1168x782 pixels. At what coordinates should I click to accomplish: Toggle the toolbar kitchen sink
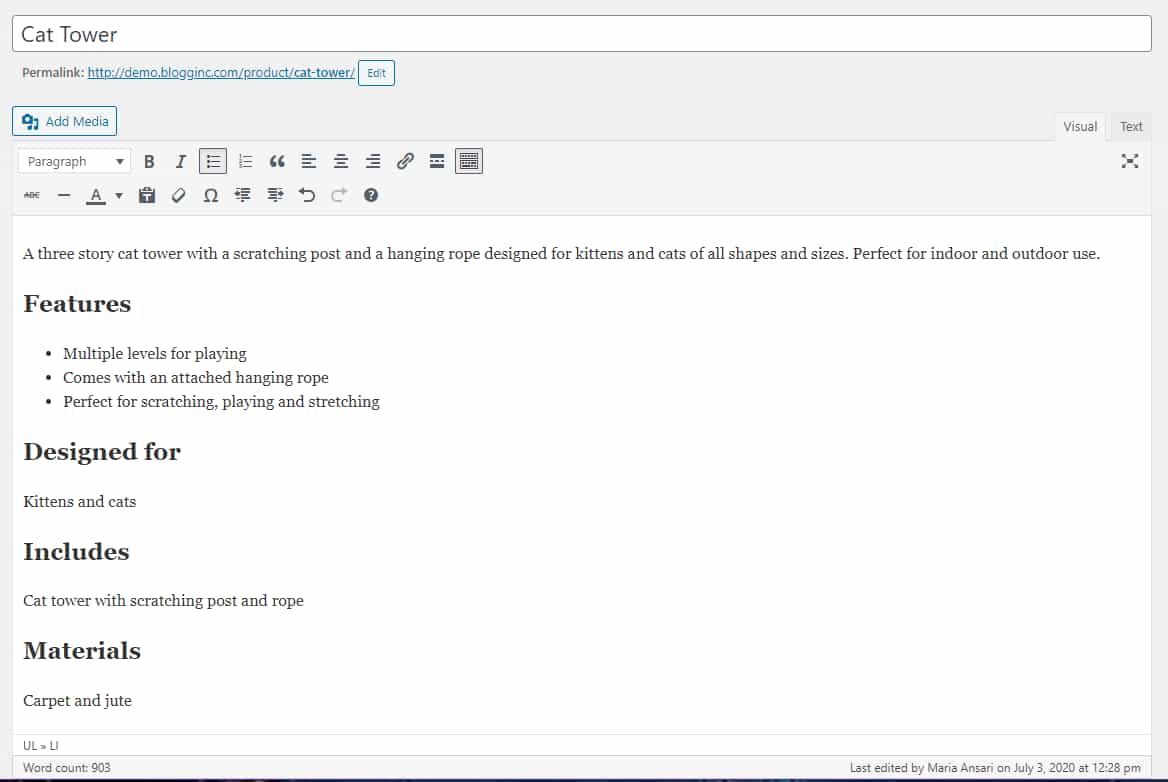(469, 162)
